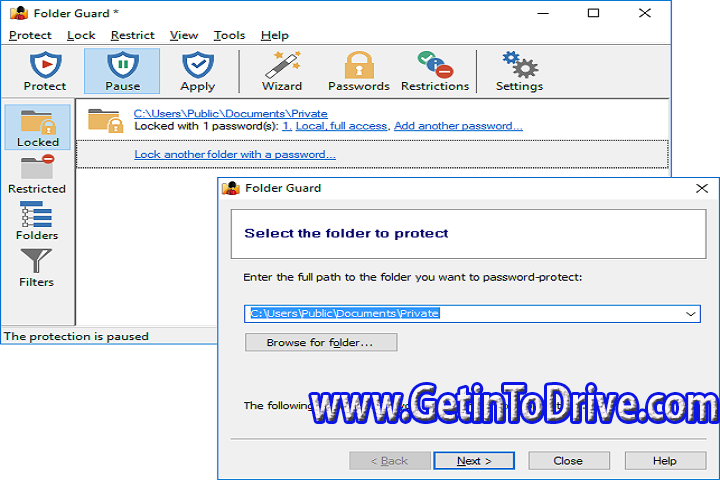
Task: Open the Lock menu
Action: click(x=81, y=35)
